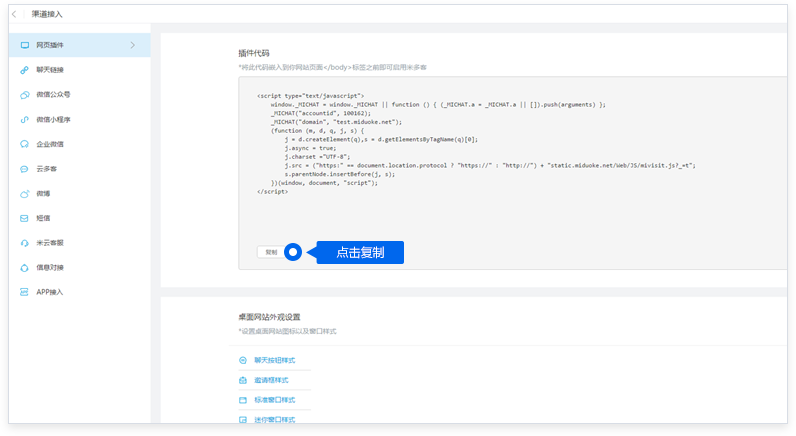The height and width of the screenshot is (436, 796).
Task: Click the 微博 icon in sidebar
Action: [x=25, y=193]
